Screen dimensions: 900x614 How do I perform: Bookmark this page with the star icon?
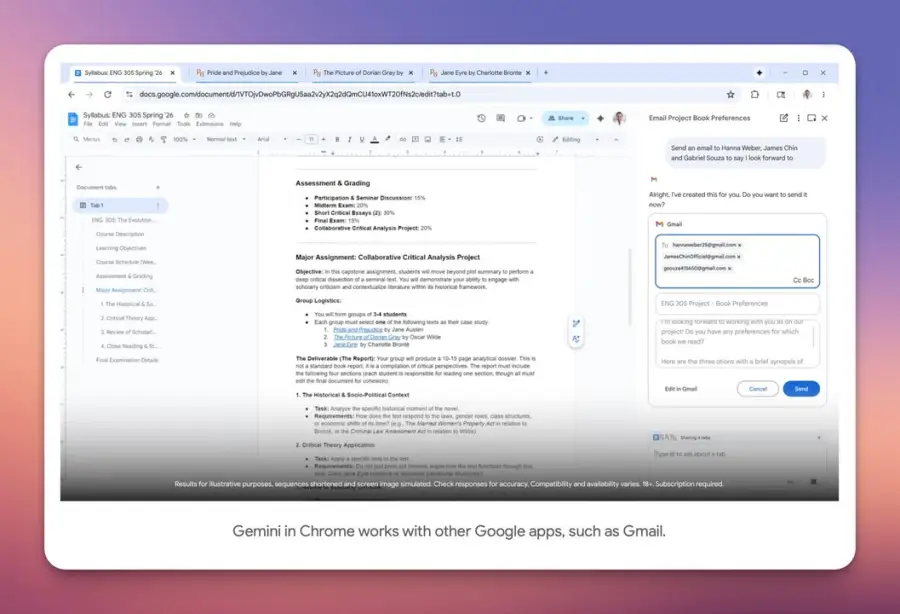(730, 95)
